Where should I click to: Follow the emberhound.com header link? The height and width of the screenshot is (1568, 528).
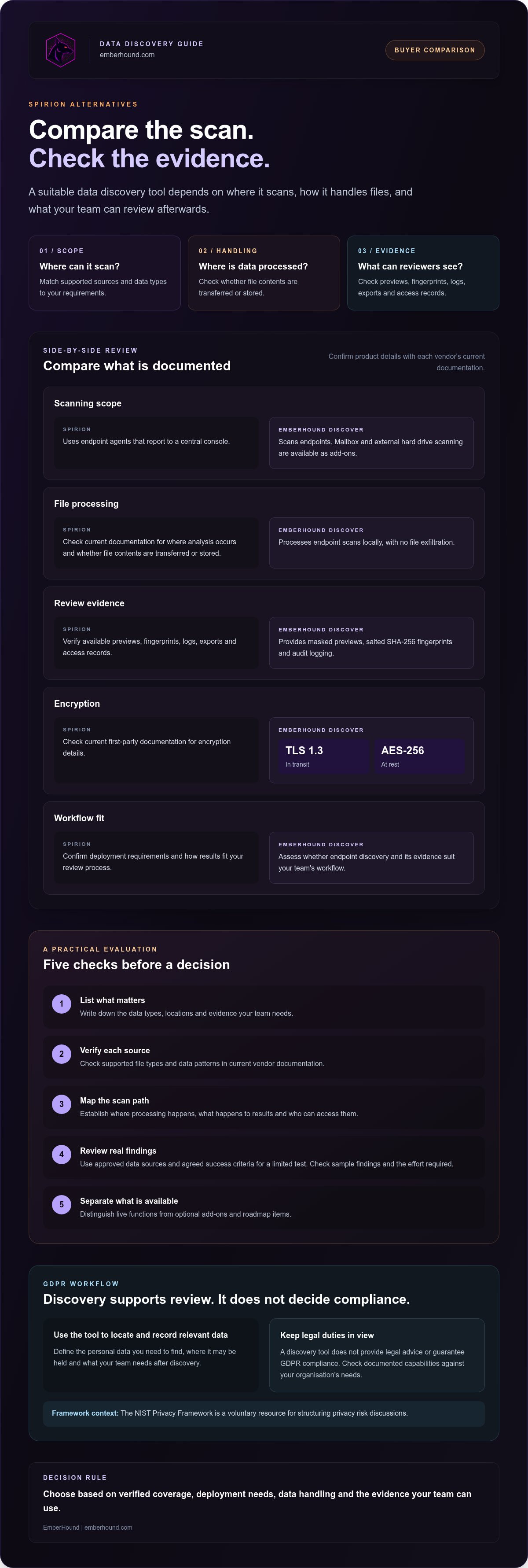pos(127,55)
